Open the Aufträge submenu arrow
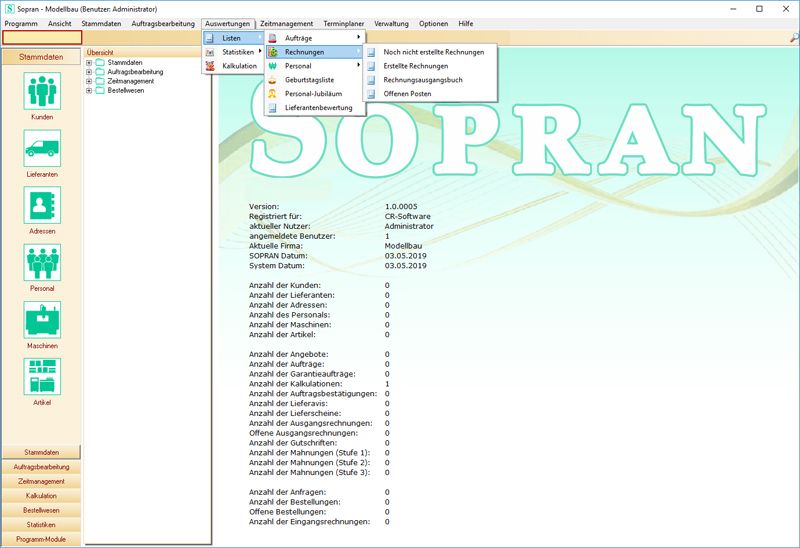The height and width of the screenshot is (548, 800). 359,37
